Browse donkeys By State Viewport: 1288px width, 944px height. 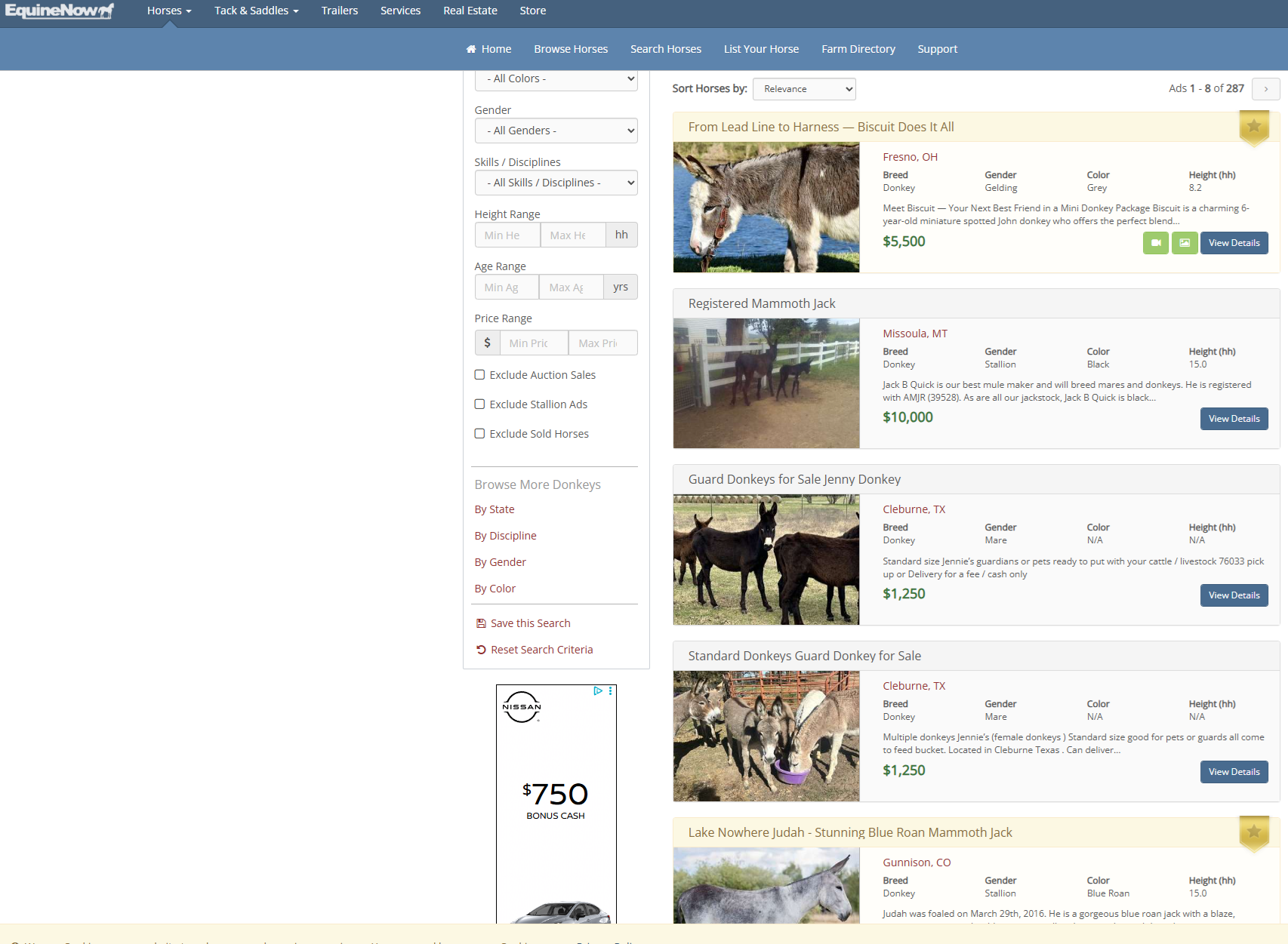pyautogui.click(x=495, y=509)
